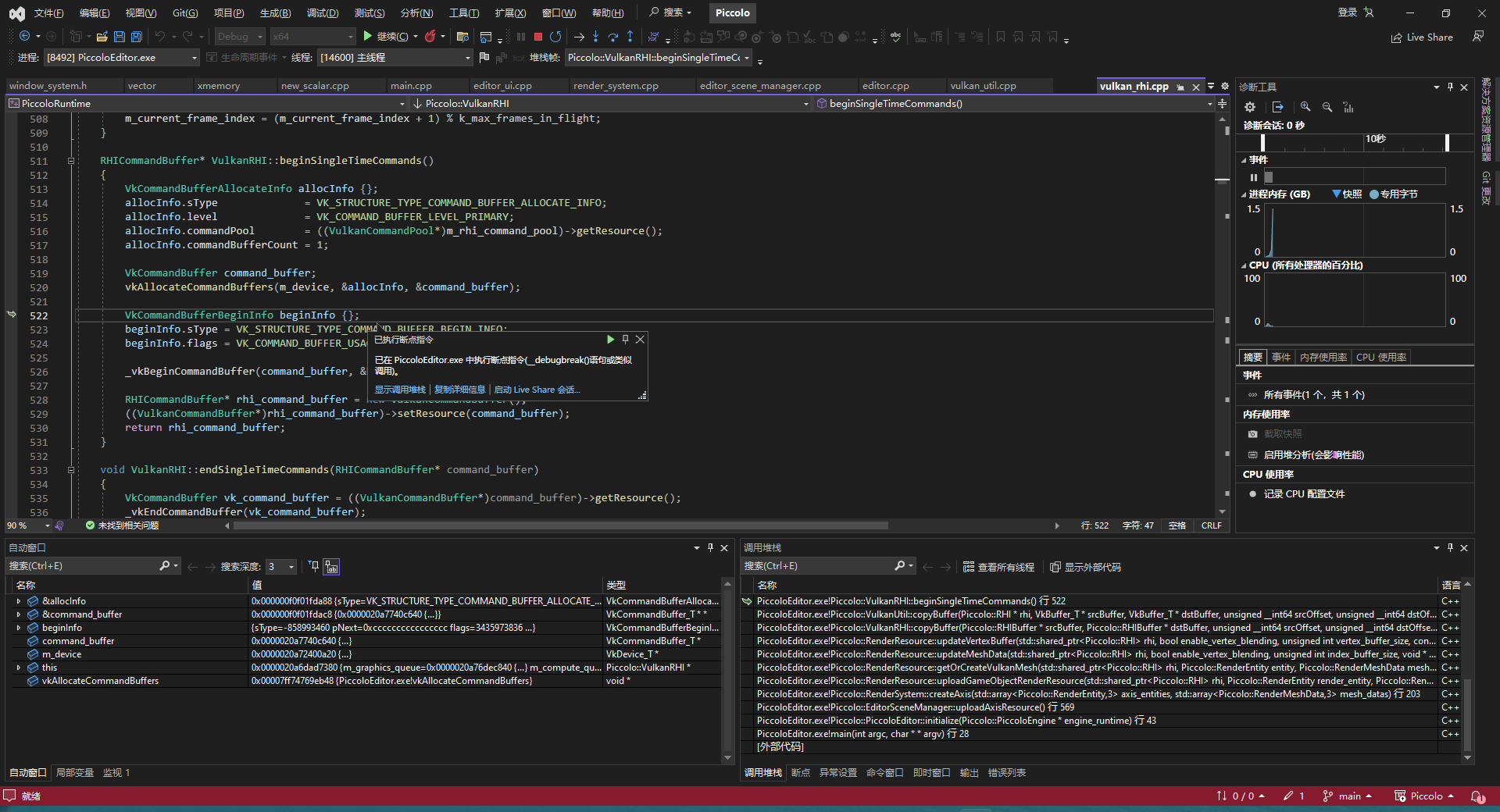The image size is (1500, 812).
Task: Click the Step Over icon
Action: (613, 36)
